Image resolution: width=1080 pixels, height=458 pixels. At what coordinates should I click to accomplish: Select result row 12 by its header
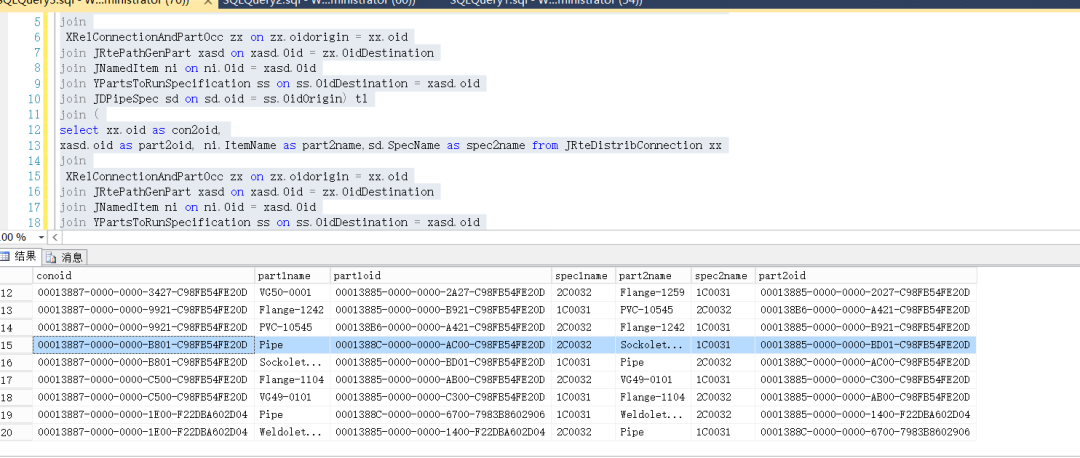[x=16, y=293]
